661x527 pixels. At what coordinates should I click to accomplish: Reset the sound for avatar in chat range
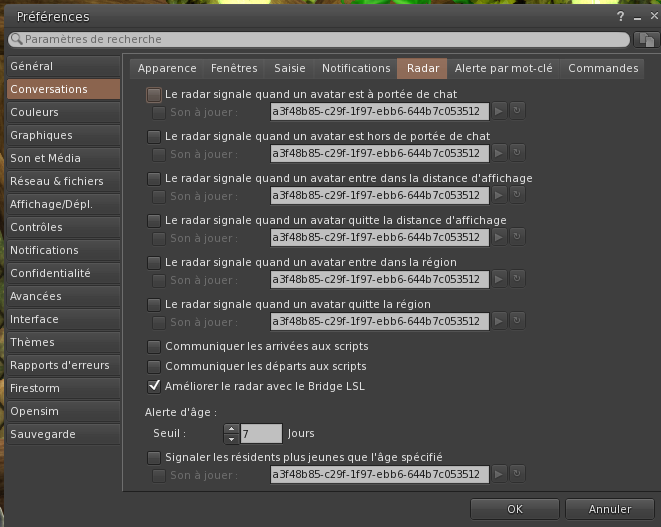click(517, 111)
